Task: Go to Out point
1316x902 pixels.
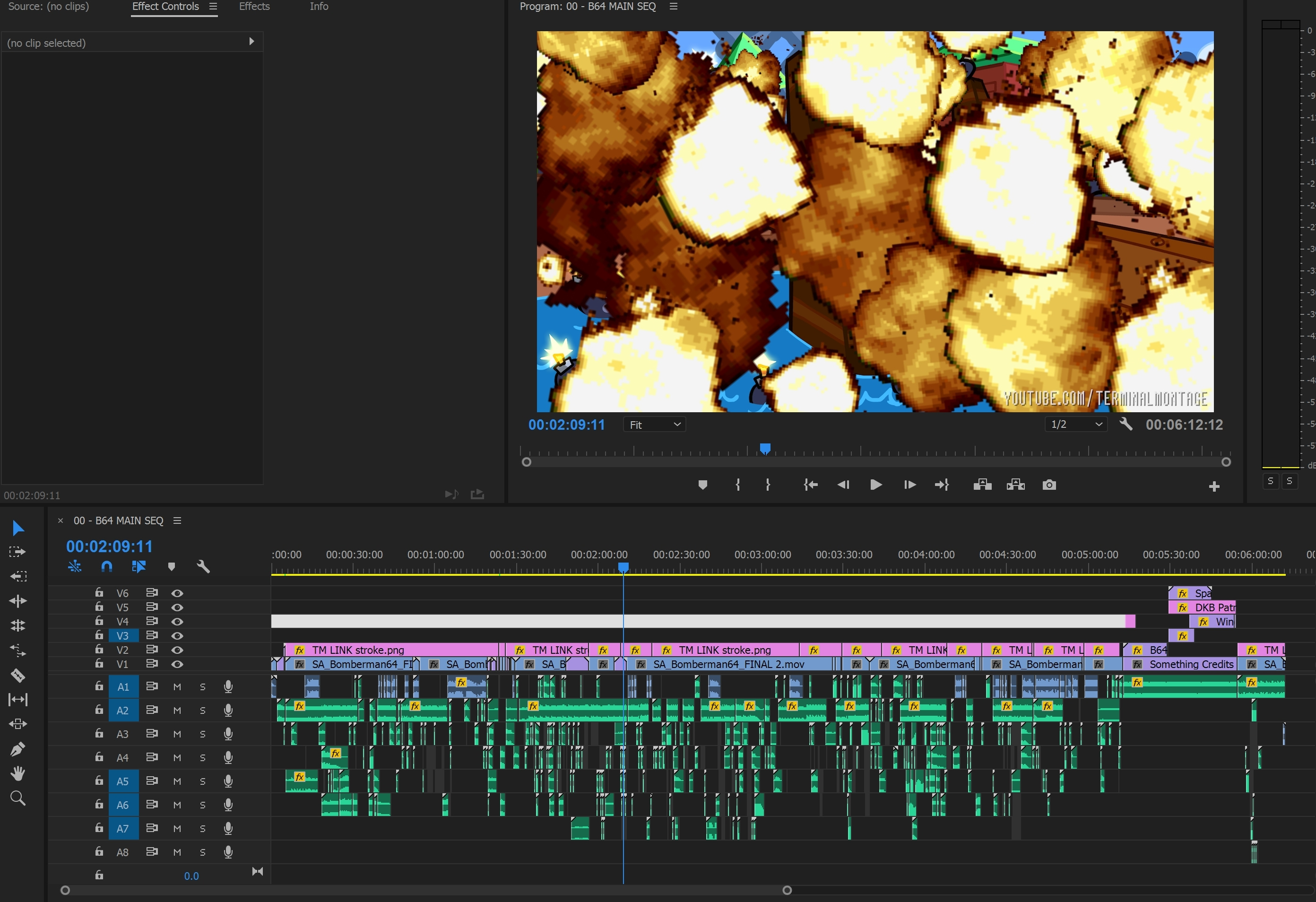Action: coord(942,485)
